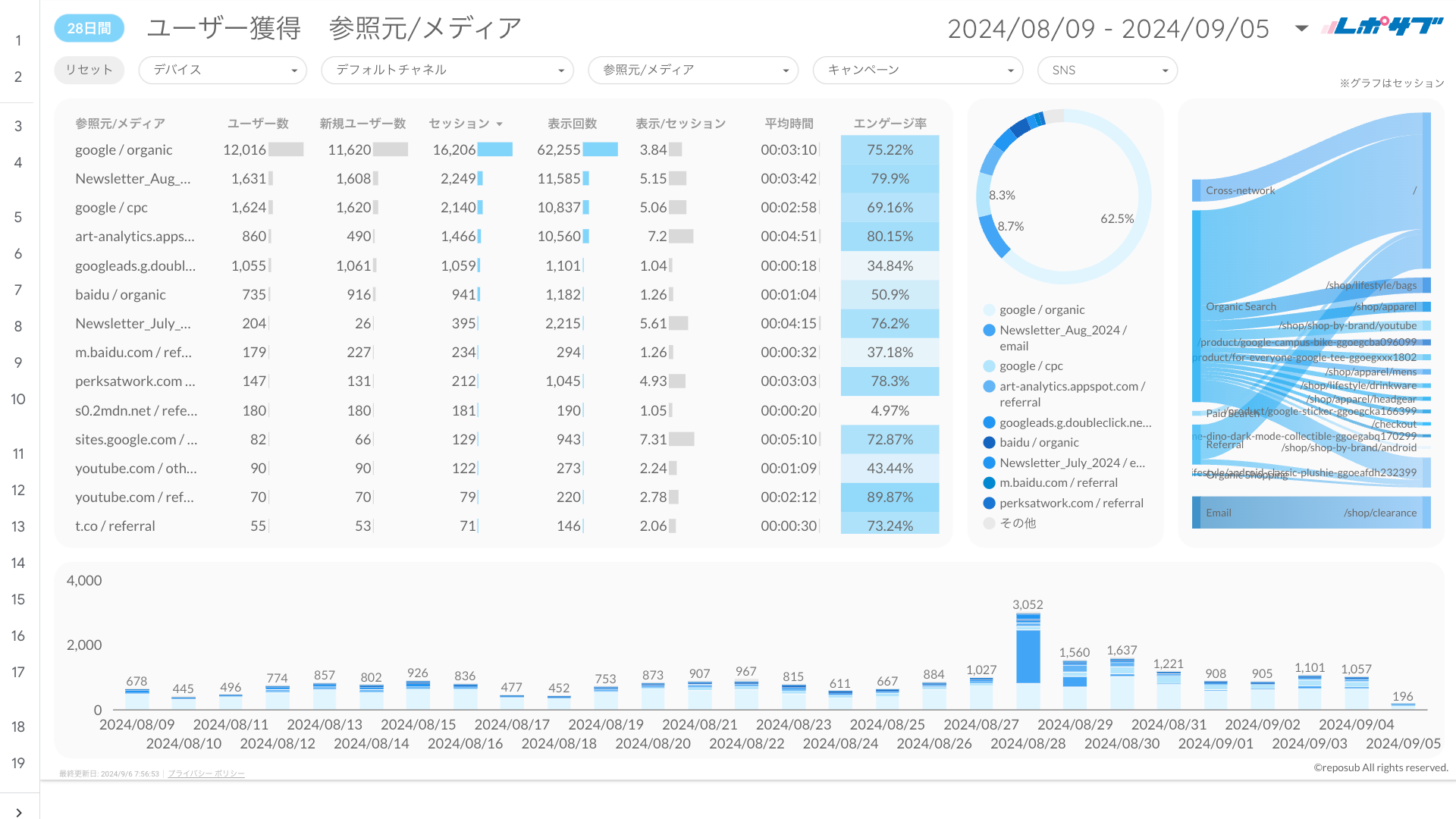The width and height of the screenshot is (1456, 819).
Task: Click the レポサブ logo
Action: point(1382,25)
